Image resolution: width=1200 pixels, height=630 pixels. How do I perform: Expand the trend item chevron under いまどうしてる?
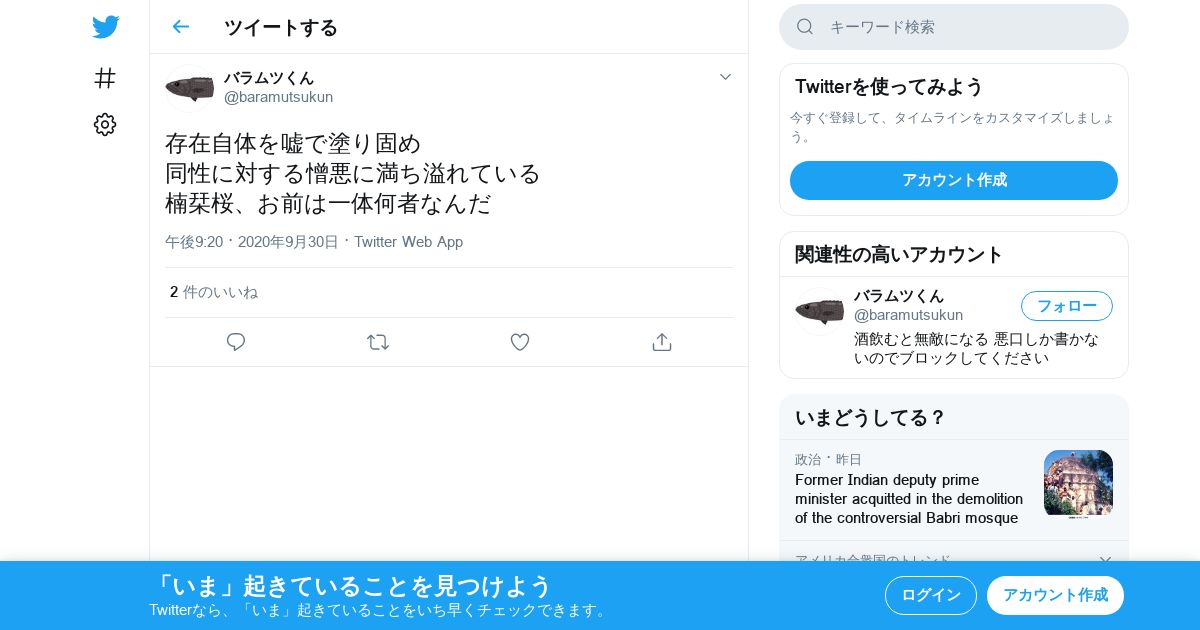[1105, 560]
